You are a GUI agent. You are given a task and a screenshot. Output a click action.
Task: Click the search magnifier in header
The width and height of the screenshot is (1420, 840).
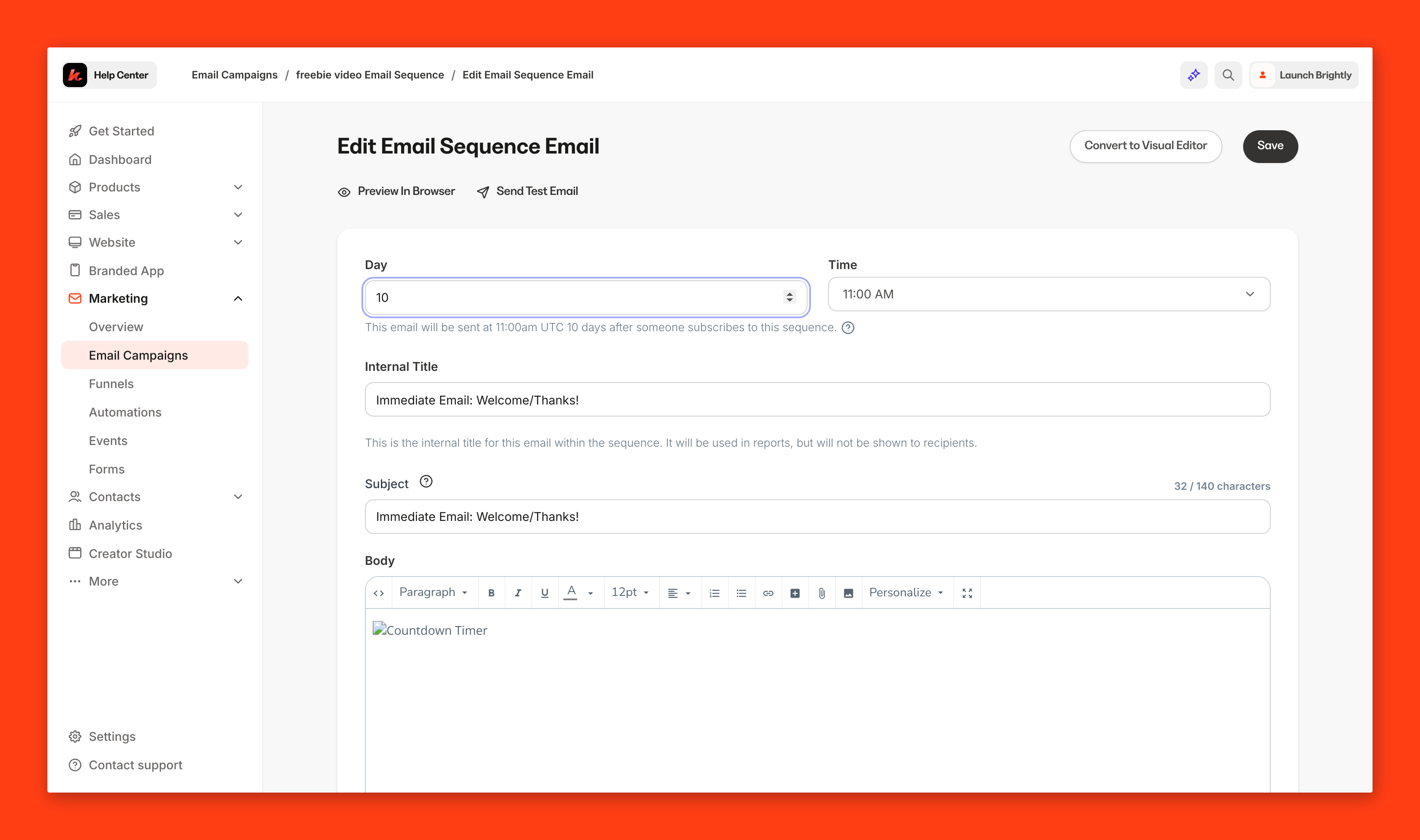(1228, 75)
